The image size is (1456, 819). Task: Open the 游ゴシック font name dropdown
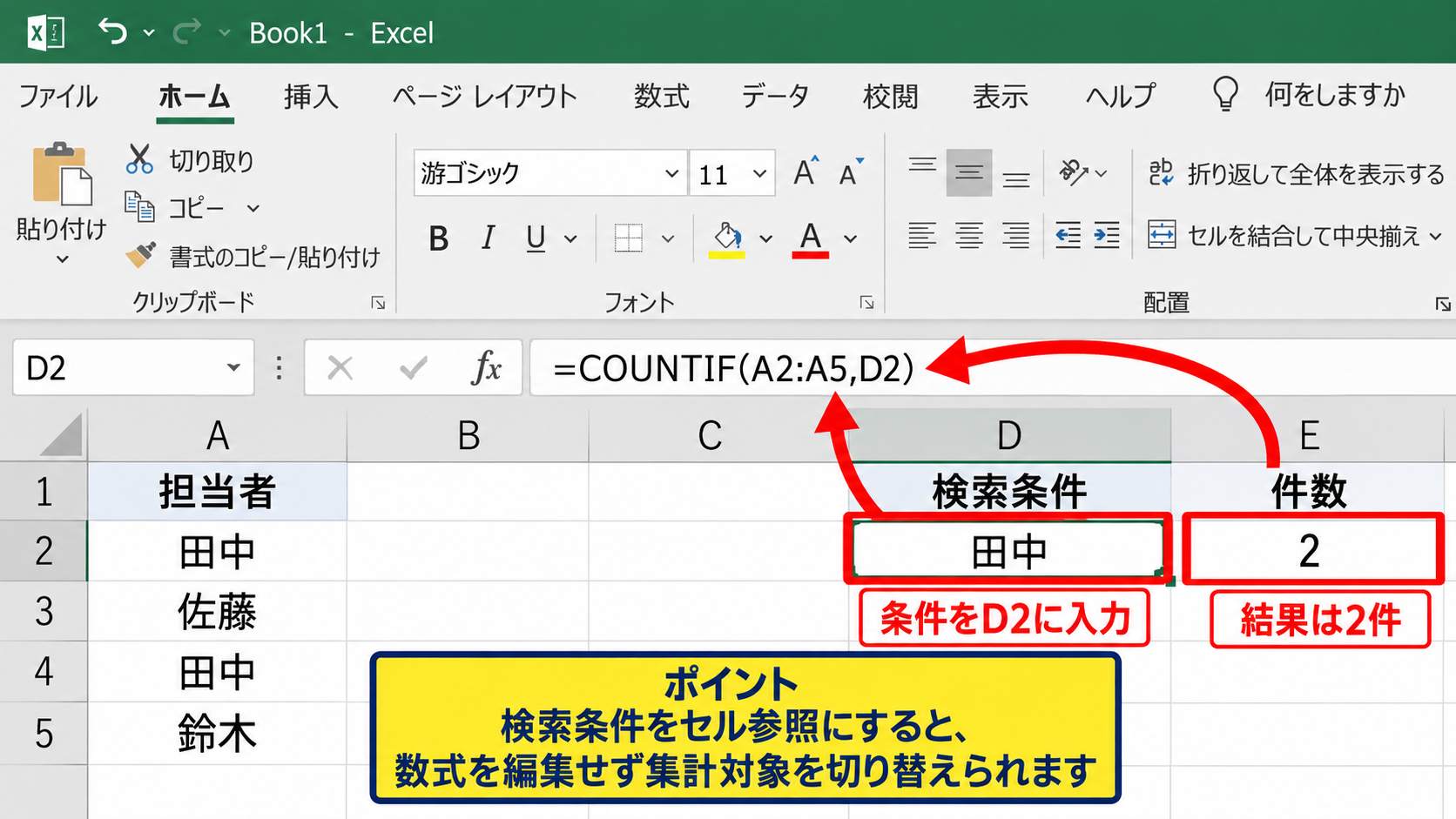click(671, 173)
